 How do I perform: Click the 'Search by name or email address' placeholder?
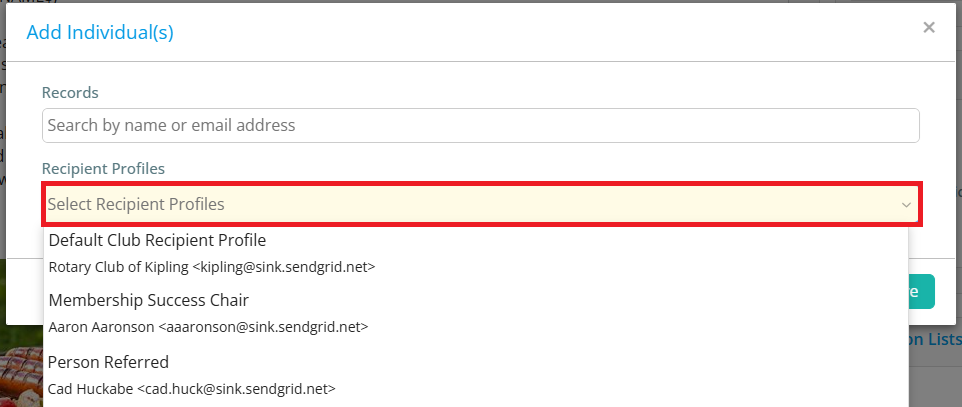(172, 126)
